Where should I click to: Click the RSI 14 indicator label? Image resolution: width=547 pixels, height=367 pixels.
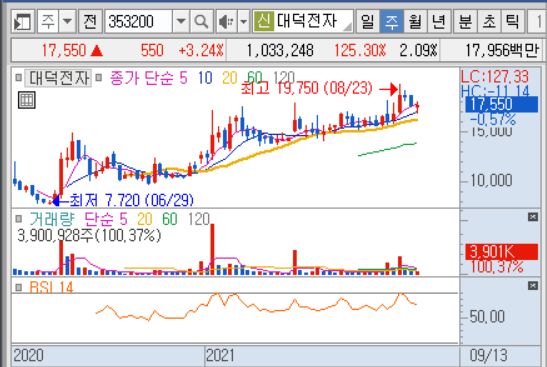[x=51, y=287]
